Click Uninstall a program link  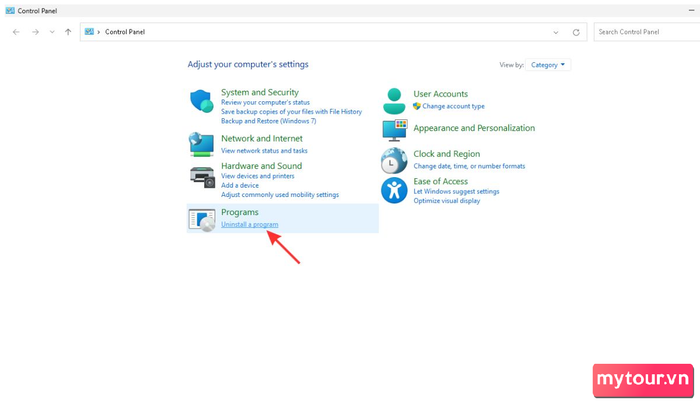pos(250,225)
